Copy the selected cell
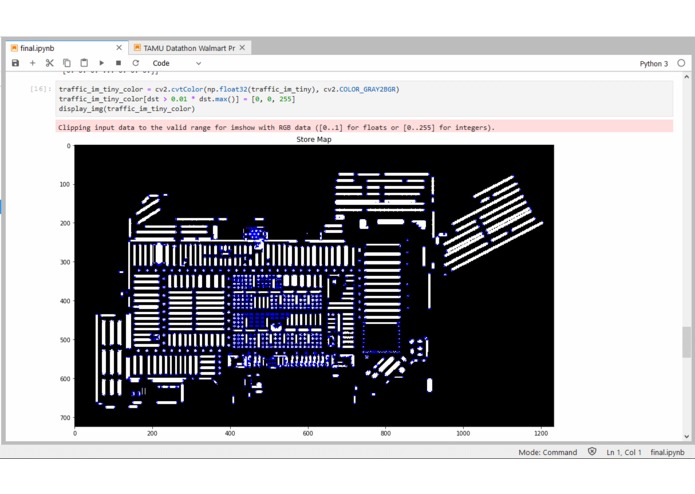Viewport: 695px width, 494px height. pos(66,63)
